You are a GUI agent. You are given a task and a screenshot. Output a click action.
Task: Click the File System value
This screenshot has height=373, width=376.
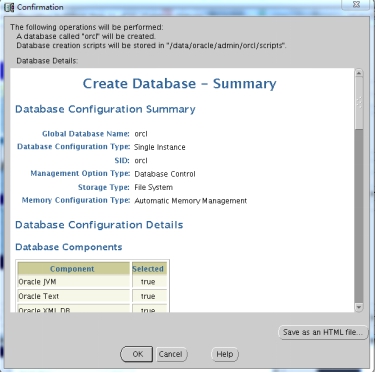tap(154, 187)
